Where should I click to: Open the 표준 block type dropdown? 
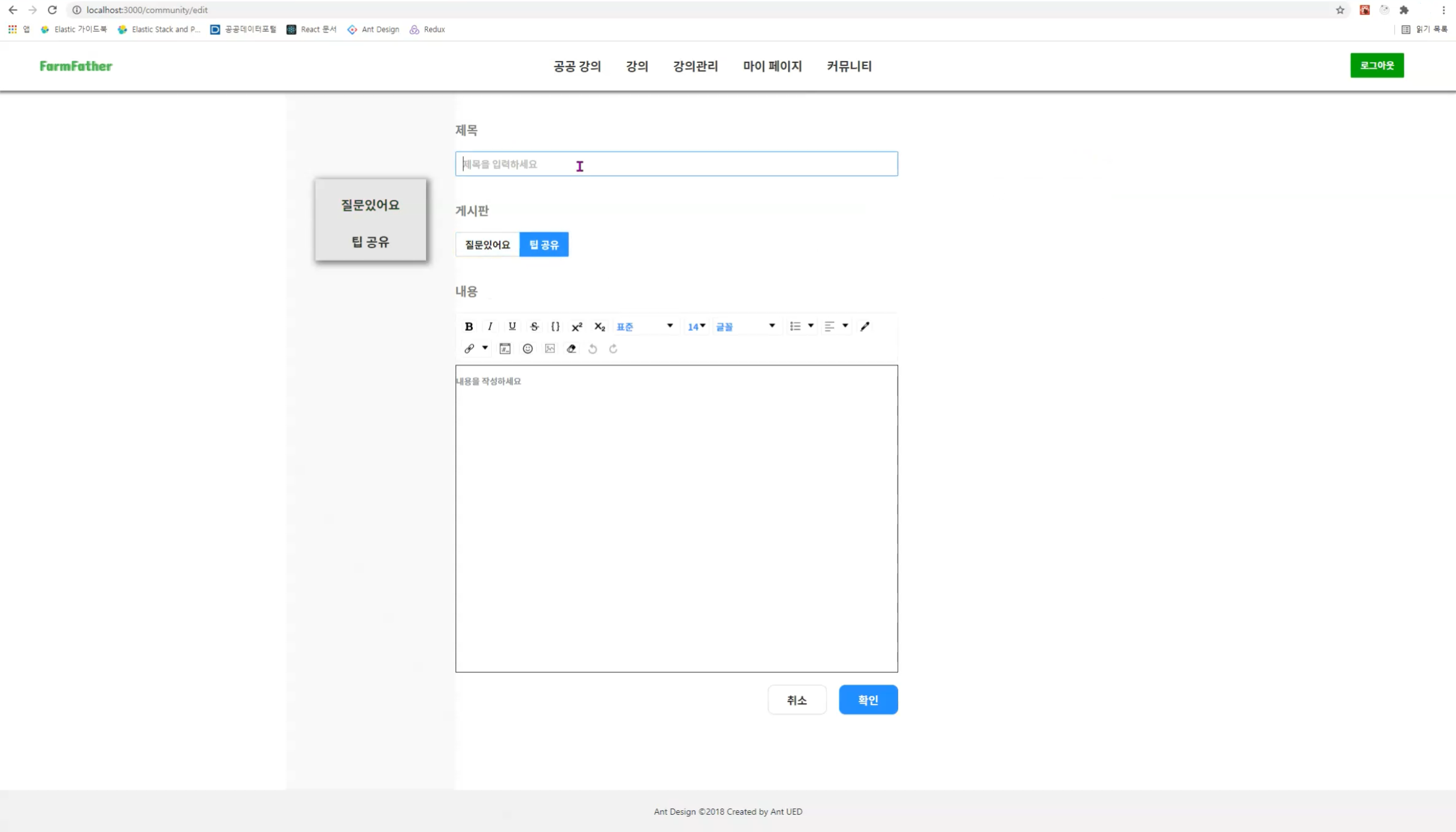[x=644, y=327]
